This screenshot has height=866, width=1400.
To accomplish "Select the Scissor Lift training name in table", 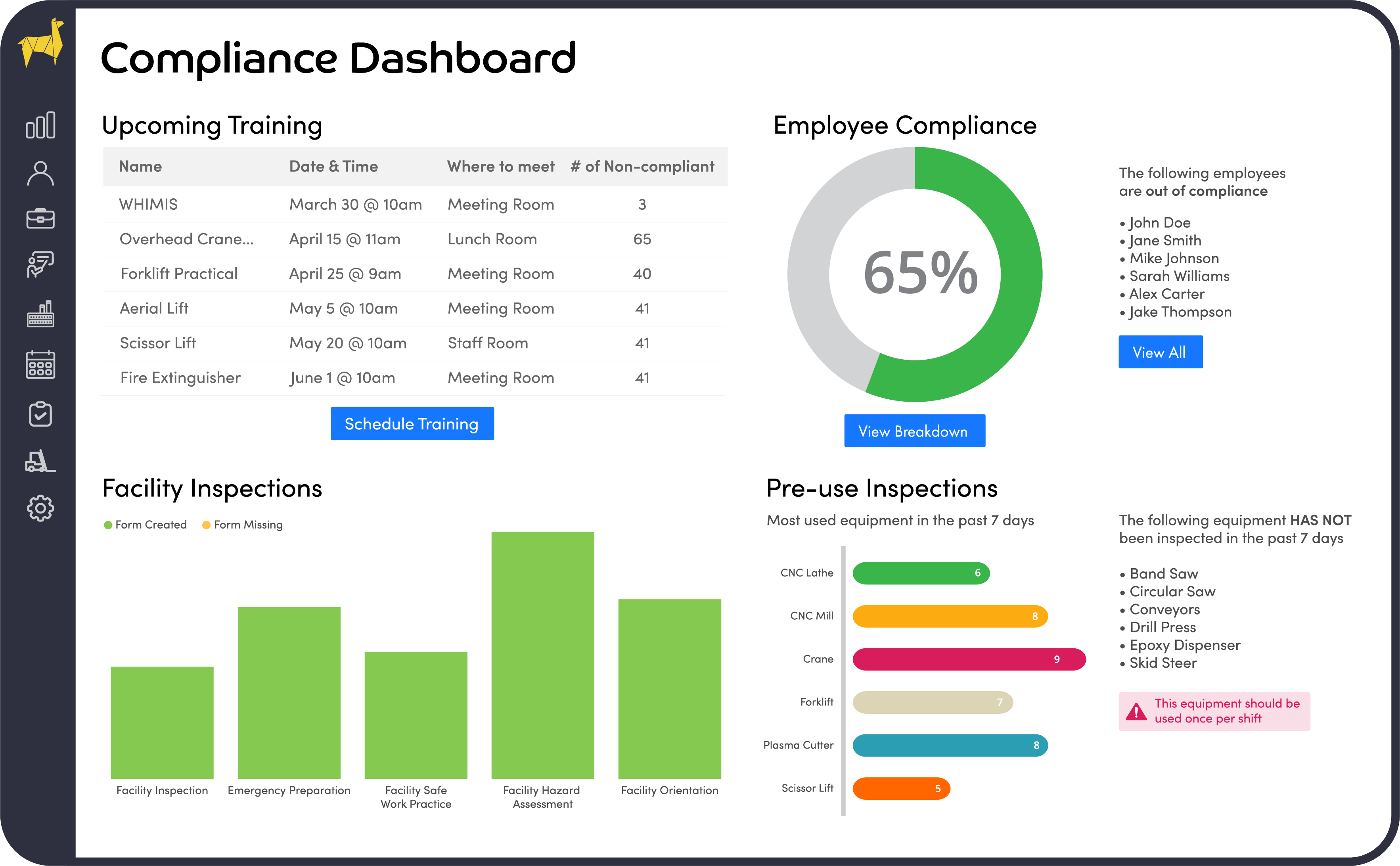I will (158, 343).
